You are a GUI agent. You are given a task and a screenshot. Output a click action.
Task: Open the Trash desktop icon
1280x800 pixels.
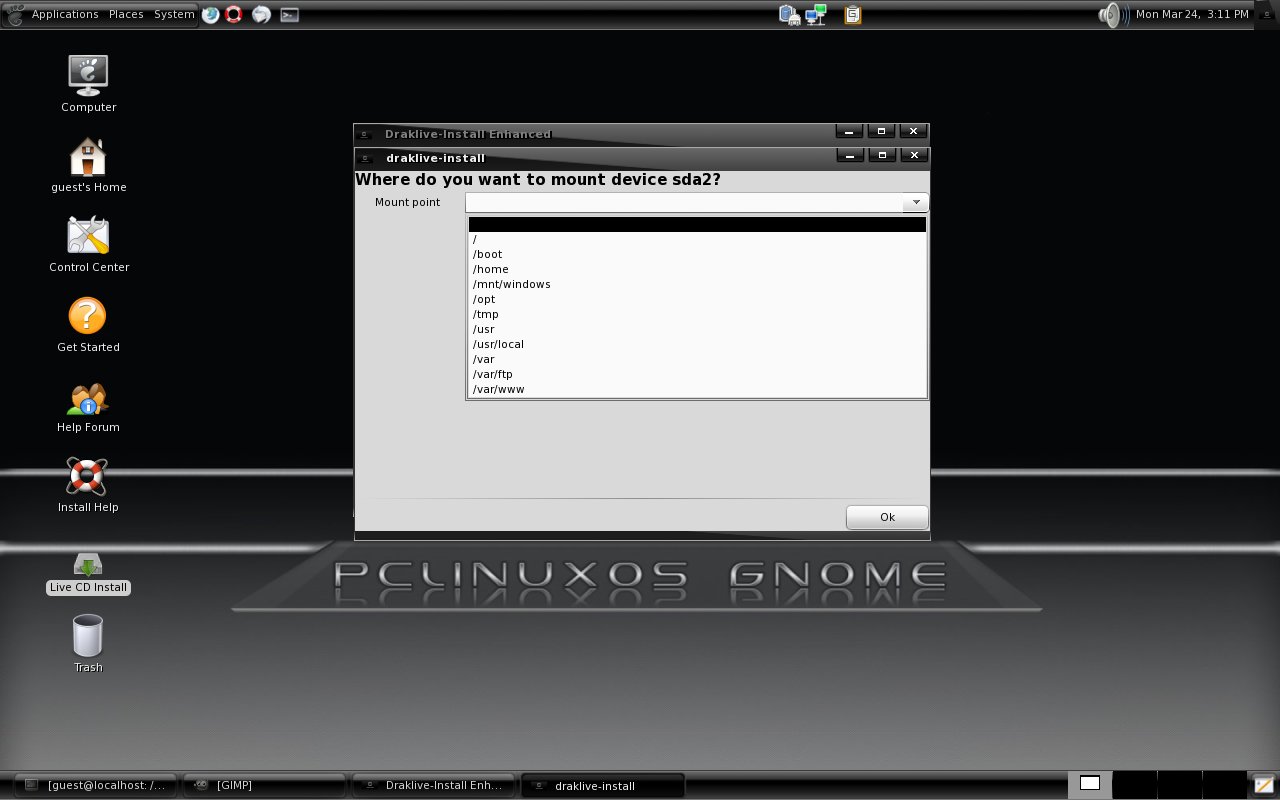[88, 636]
